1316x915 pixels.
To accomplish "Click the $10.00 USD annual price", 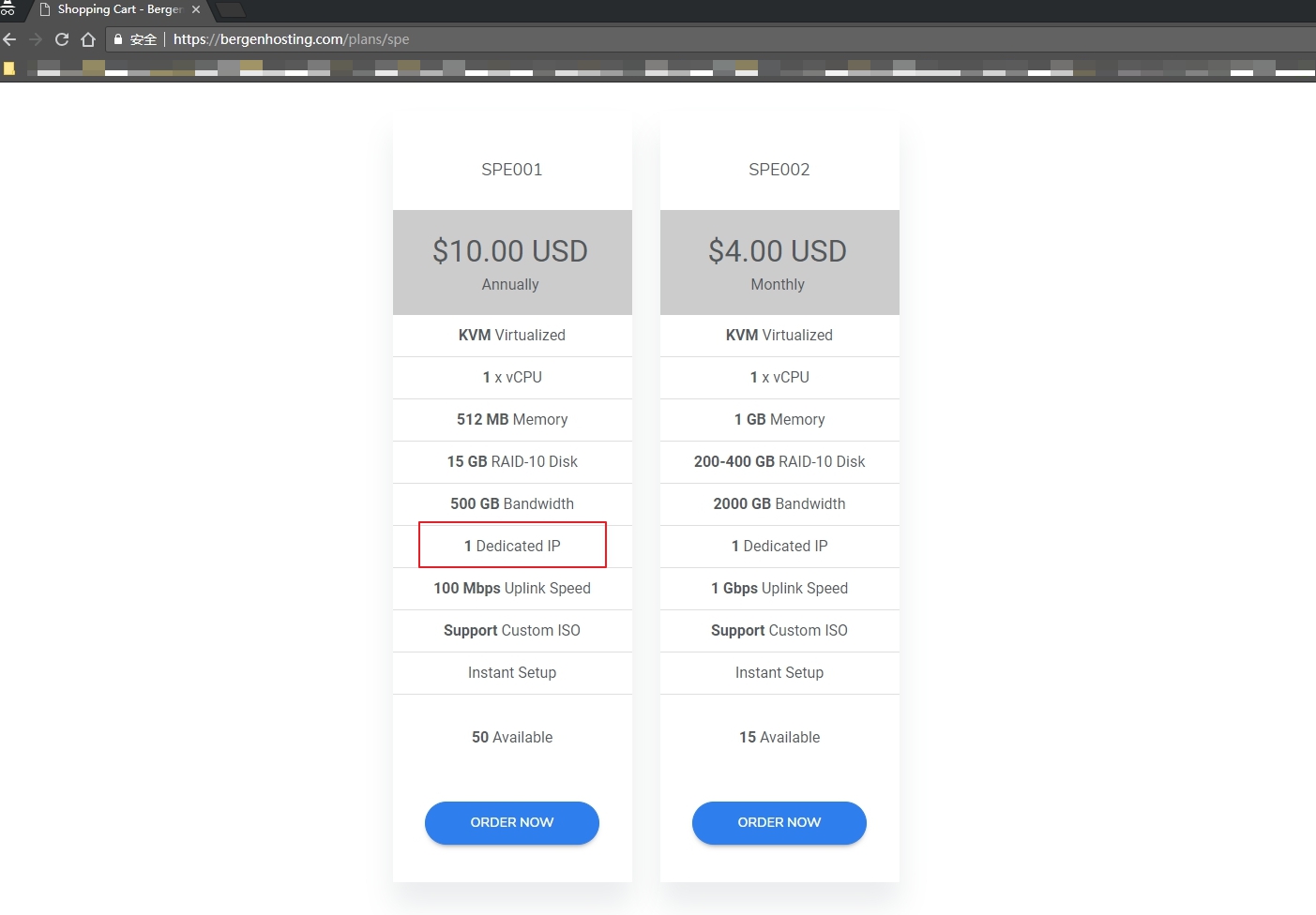I will tap(510, 251).
